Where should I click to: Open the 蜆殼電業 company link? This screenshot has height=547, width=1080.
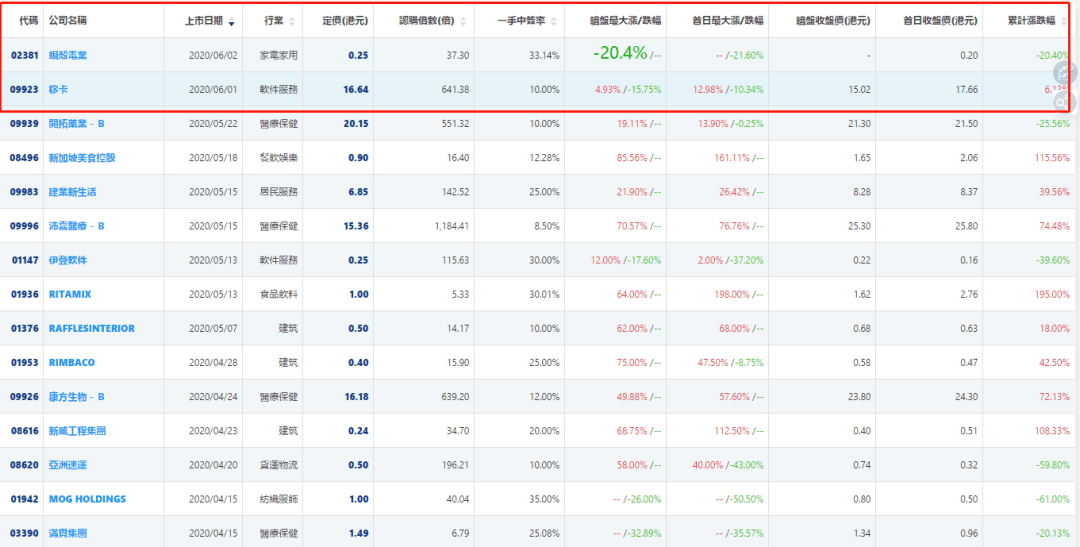[68, 55]
